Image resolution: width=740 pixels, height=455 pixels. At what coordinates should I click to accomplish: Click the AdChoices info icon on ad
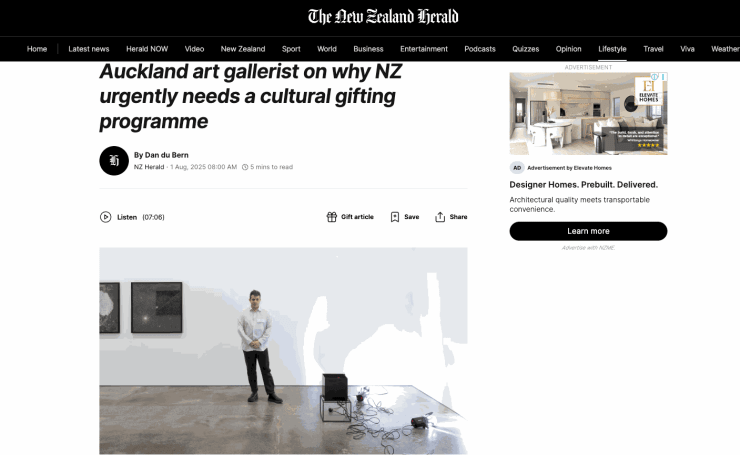coord(655,76)
